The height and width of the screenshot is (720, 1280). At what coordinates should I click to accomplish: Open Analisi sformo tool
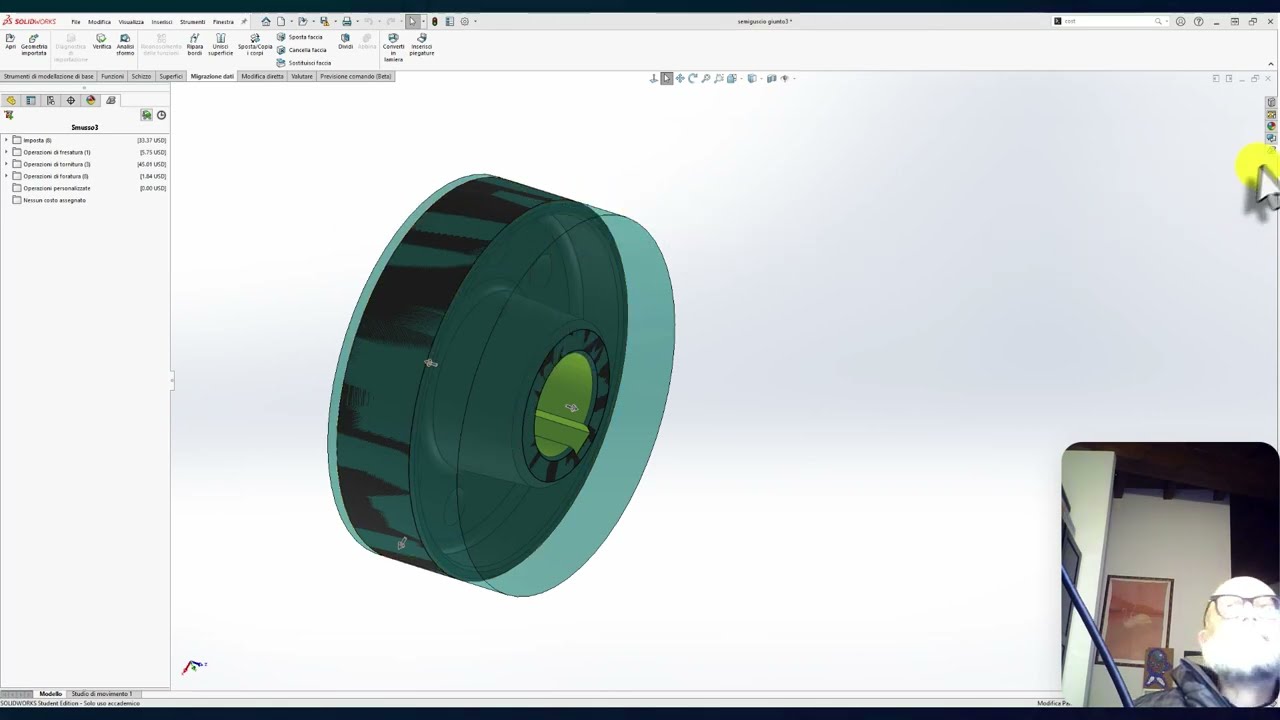click(125, 44)
